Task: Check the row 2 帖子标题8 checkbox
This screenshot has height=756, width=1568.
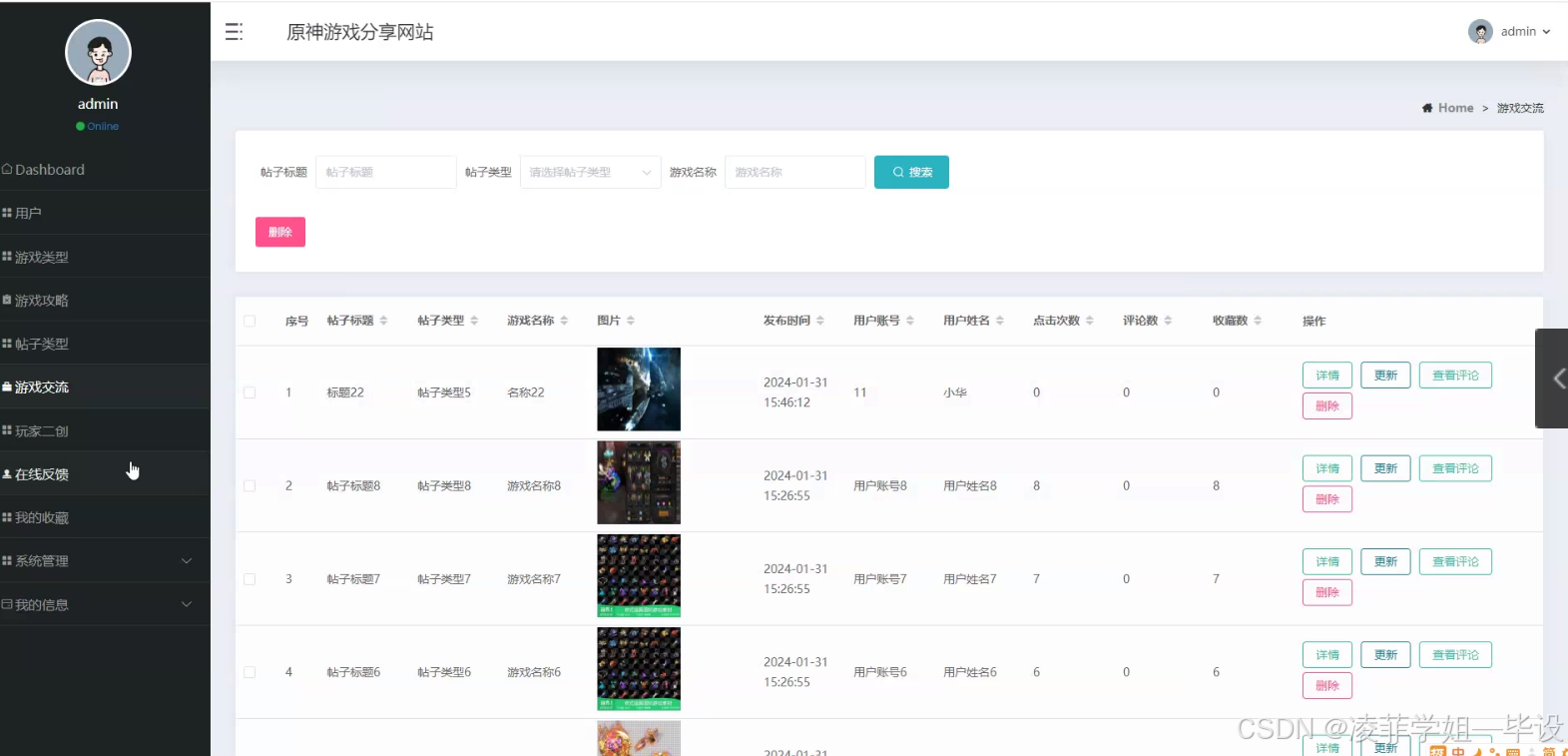Action: coord(250,486)
